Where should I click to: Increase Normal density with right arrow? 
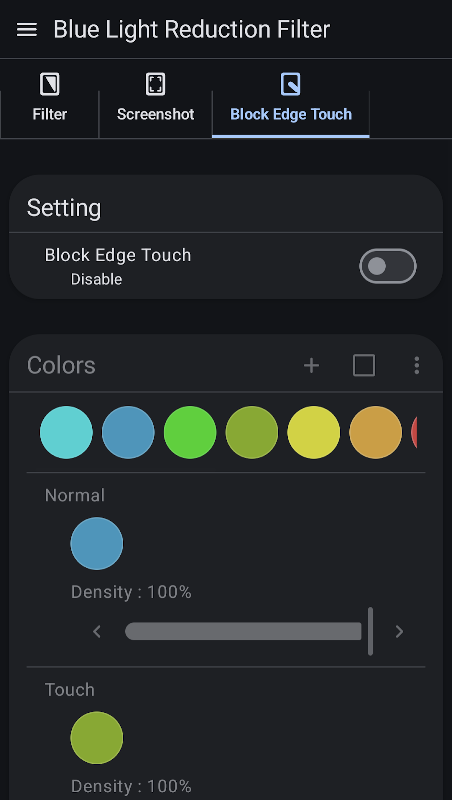[399, 632]
